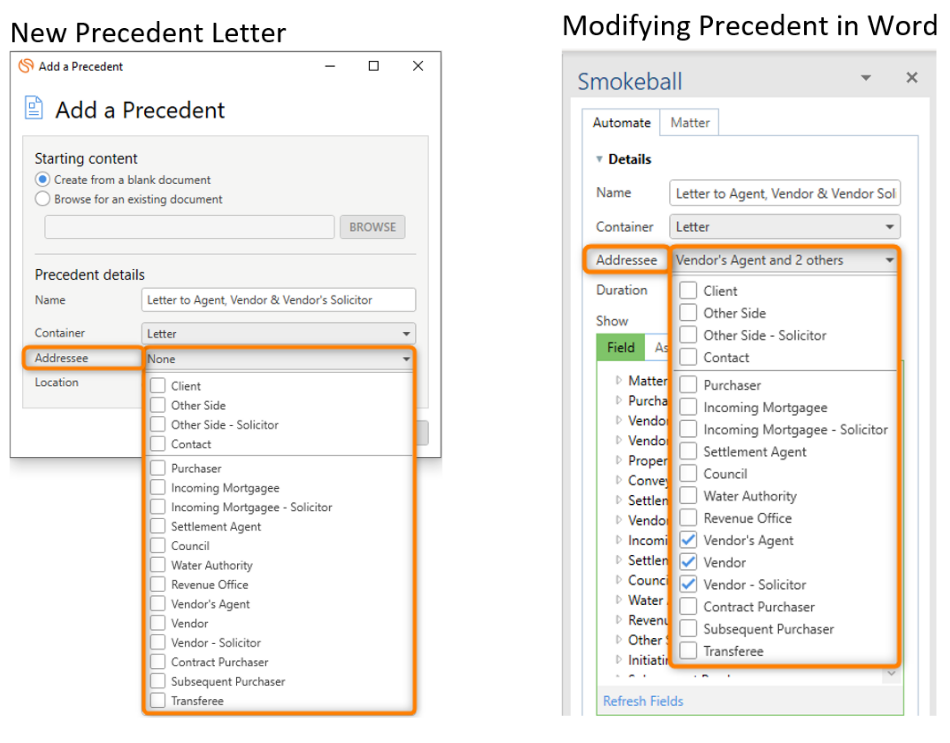
Task: Enable Vendor - Solicitor in the Add a Precedent list
Action: pos(158,642)
